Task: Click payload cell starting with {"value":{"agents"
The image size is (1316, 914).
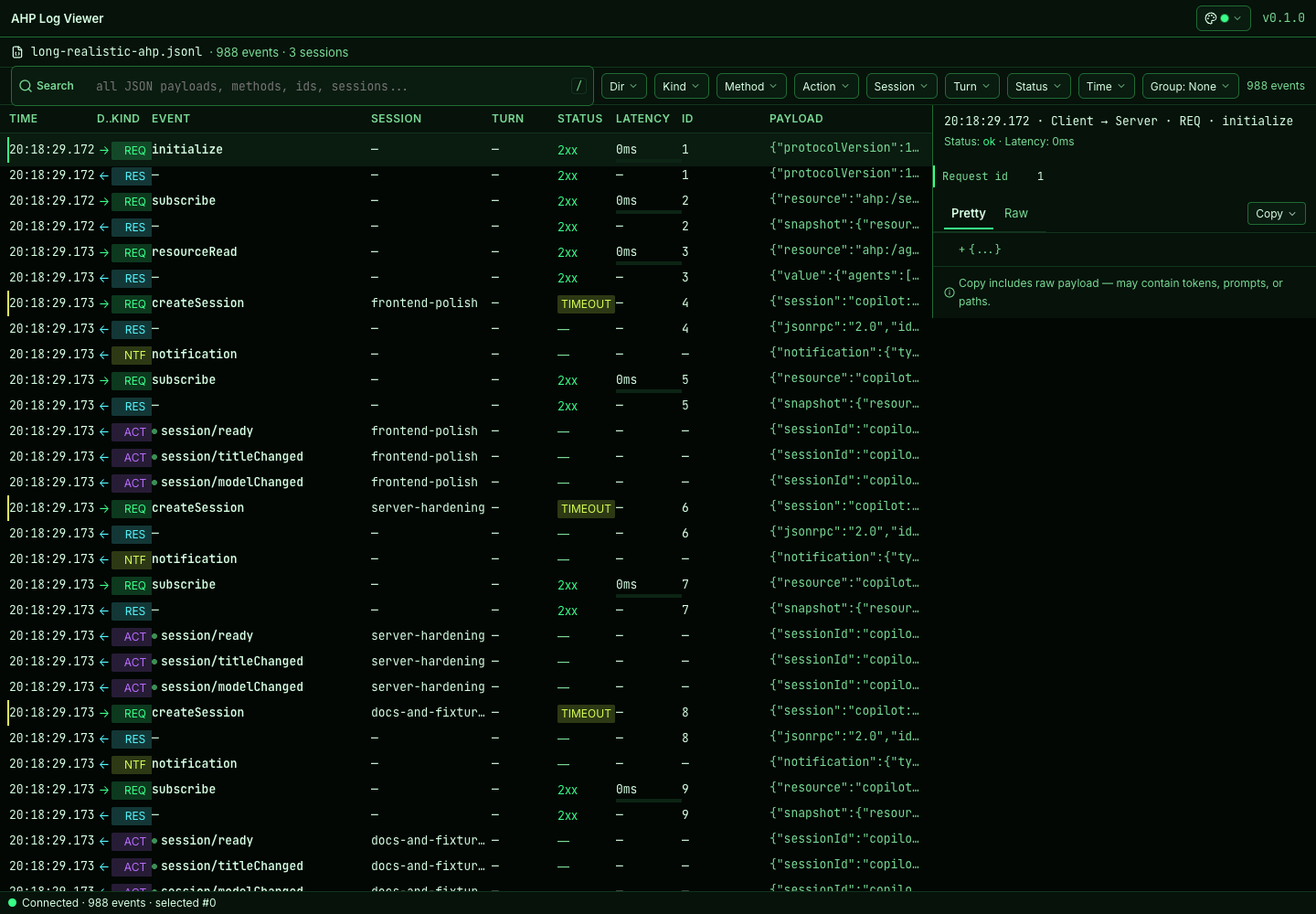Action: 844,276
